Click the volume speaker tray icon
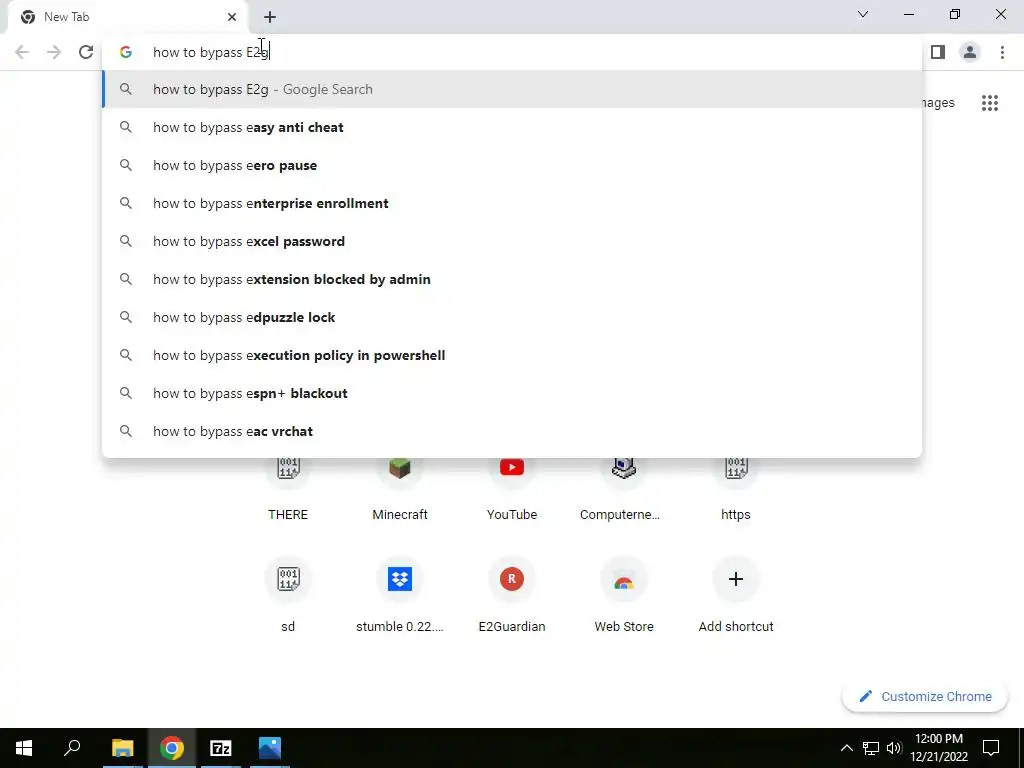1024x768 pixels. 894,748
